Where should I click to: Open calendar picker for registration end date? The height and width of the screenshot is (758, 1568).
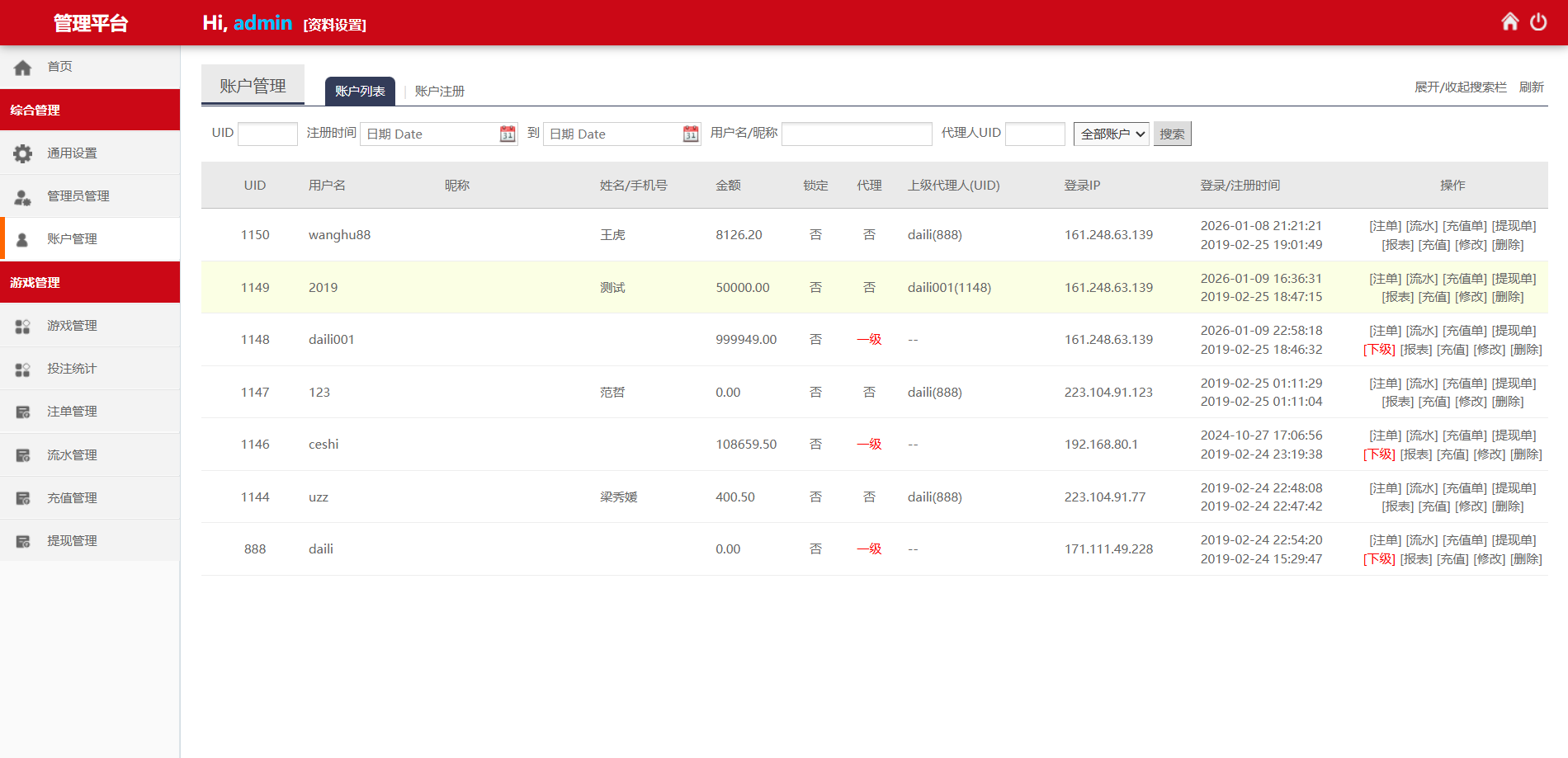691,134
